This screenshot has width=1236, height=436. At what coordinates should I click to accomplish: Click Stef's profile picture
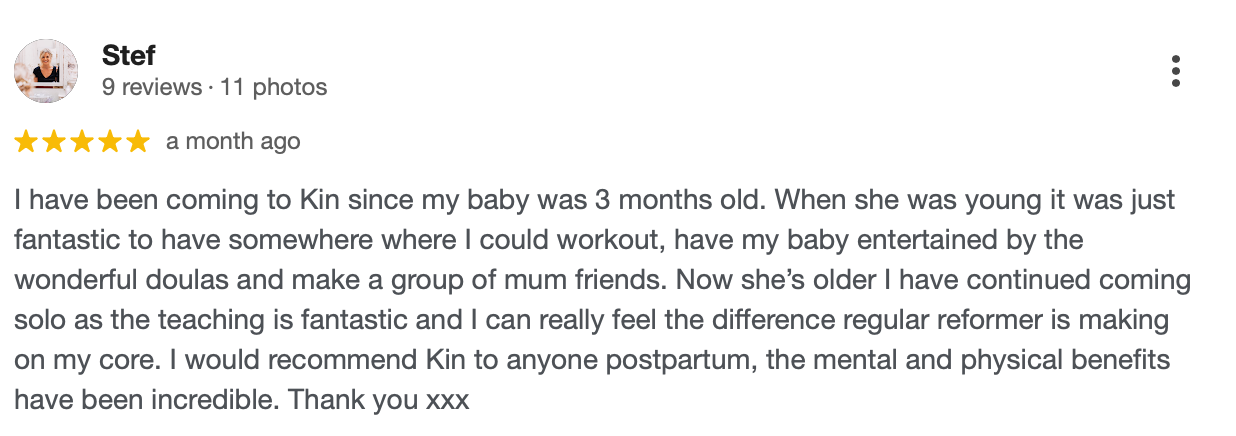click(46, 71)
